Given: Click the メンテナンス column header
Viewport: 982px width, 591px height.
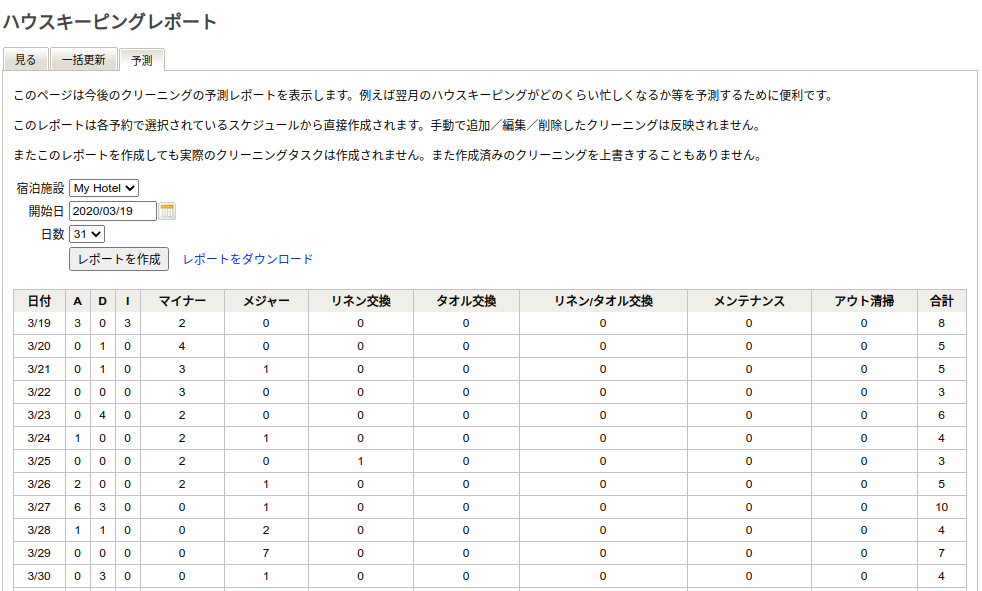Looking at the screenshot, I should [x=749, y=301].
